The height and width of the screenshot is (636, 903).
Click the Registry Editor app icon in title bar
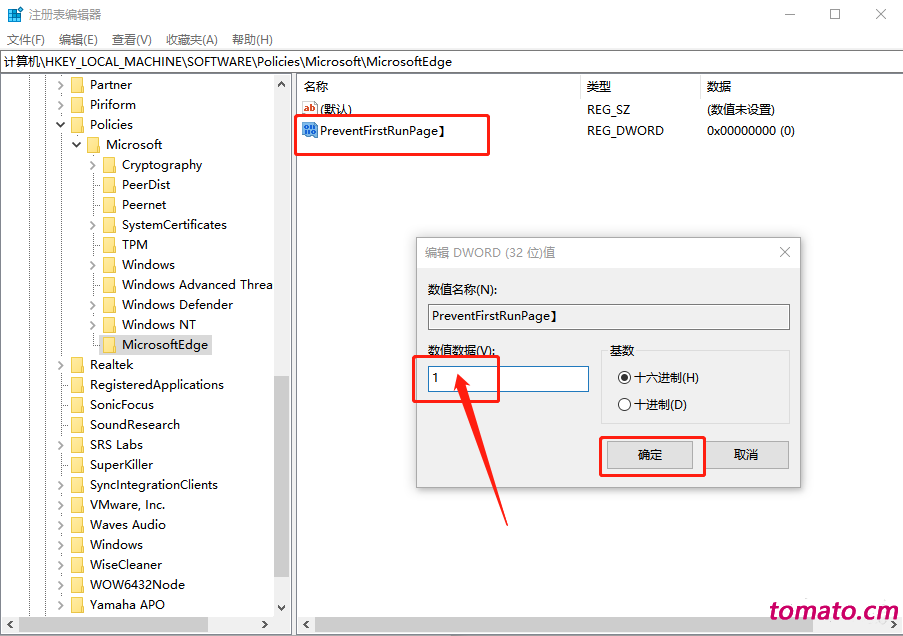pyautogui.click(x=15, y=14)
